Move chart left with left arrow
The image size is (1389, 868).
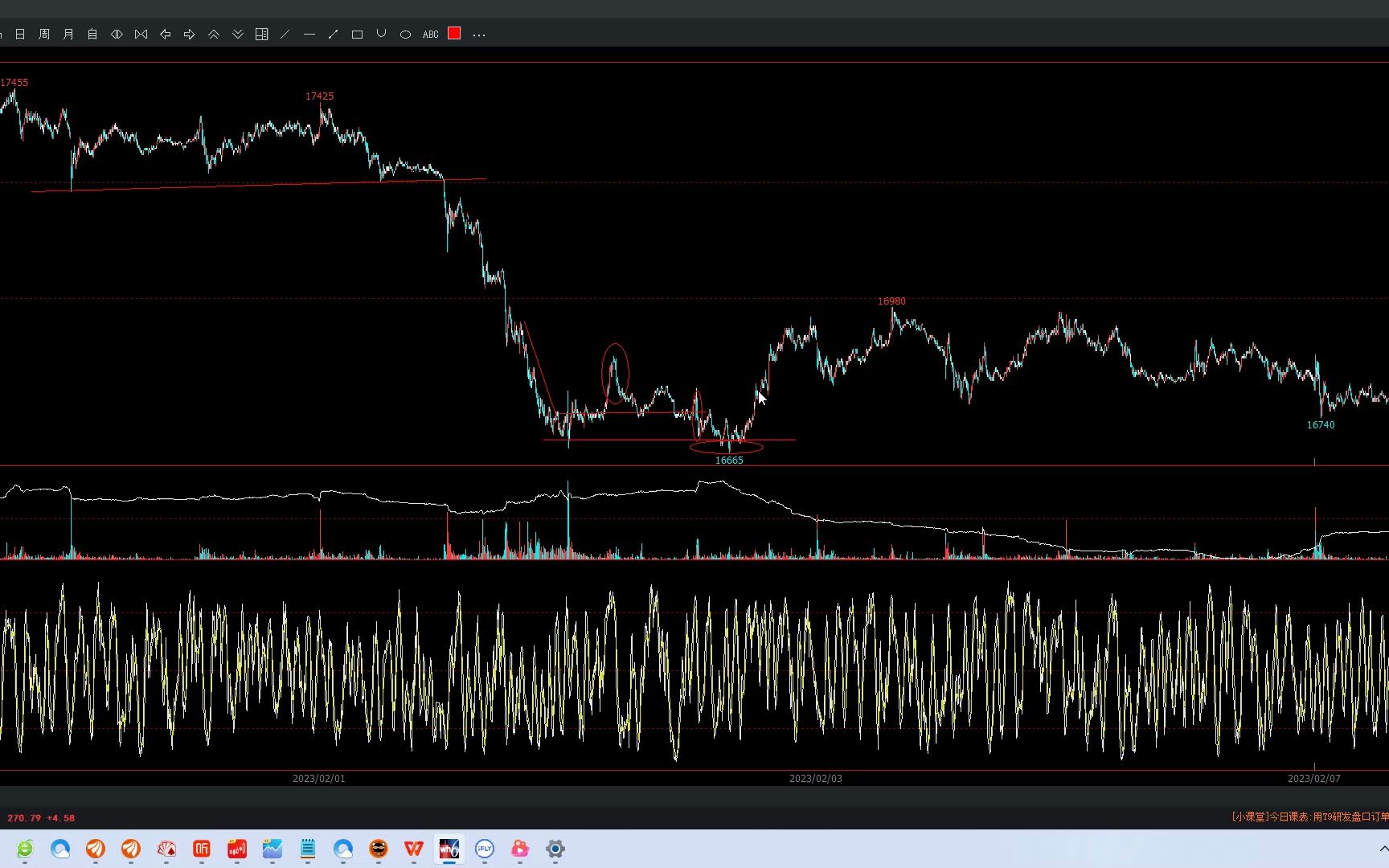point(165,35)
